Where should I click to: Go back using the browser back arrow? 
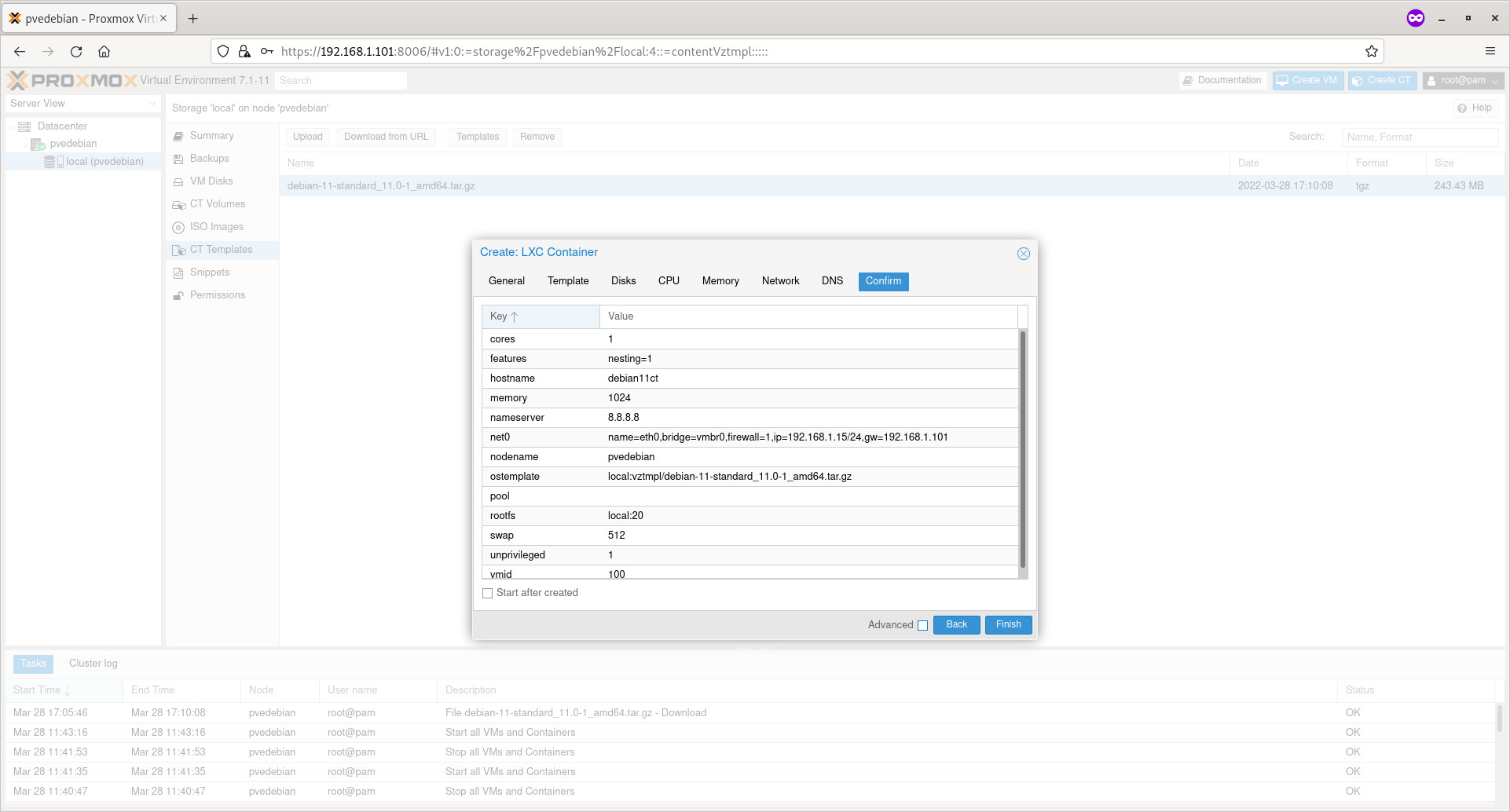point(20,52)
